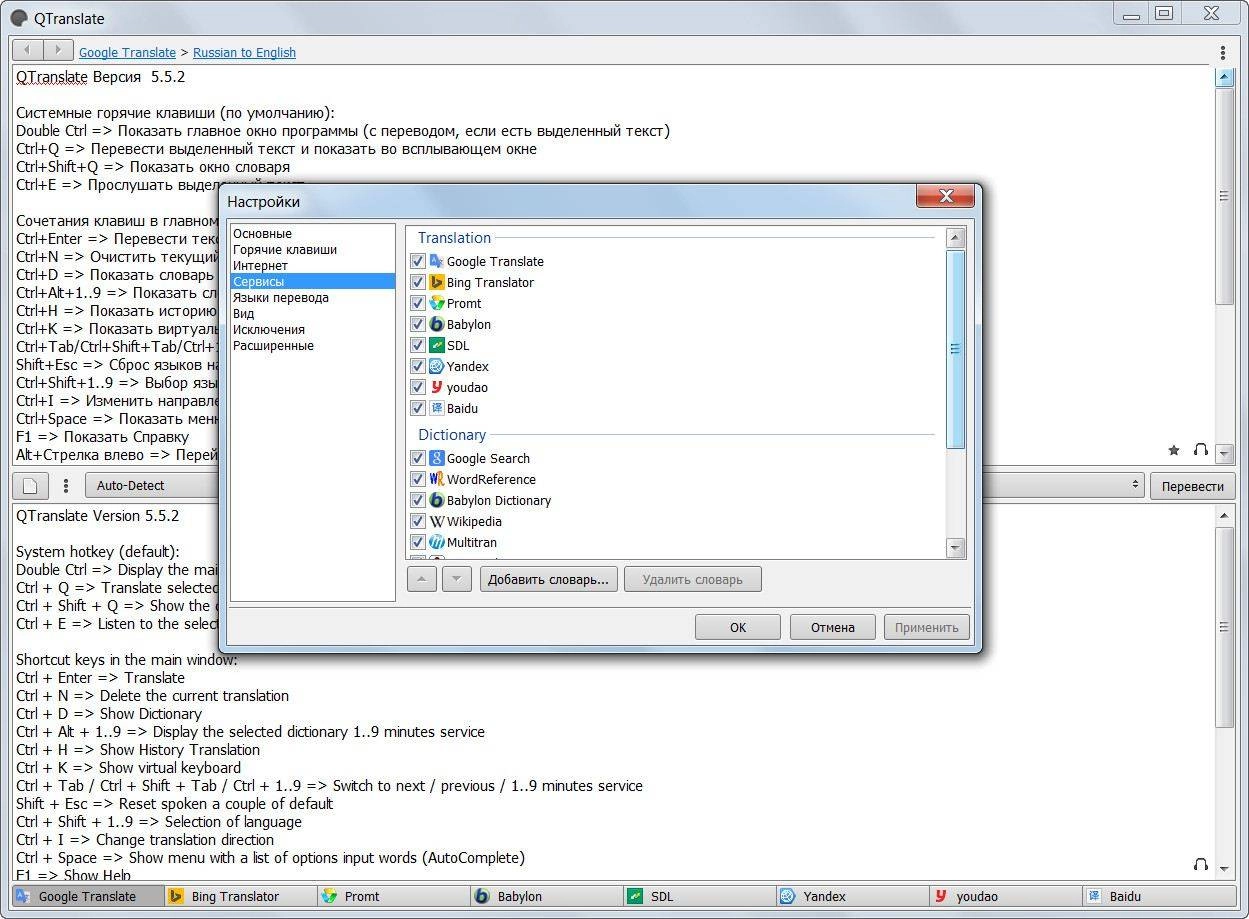Click the Bing Translator icon in services list
1249x919 pixels.
point(436,282)
